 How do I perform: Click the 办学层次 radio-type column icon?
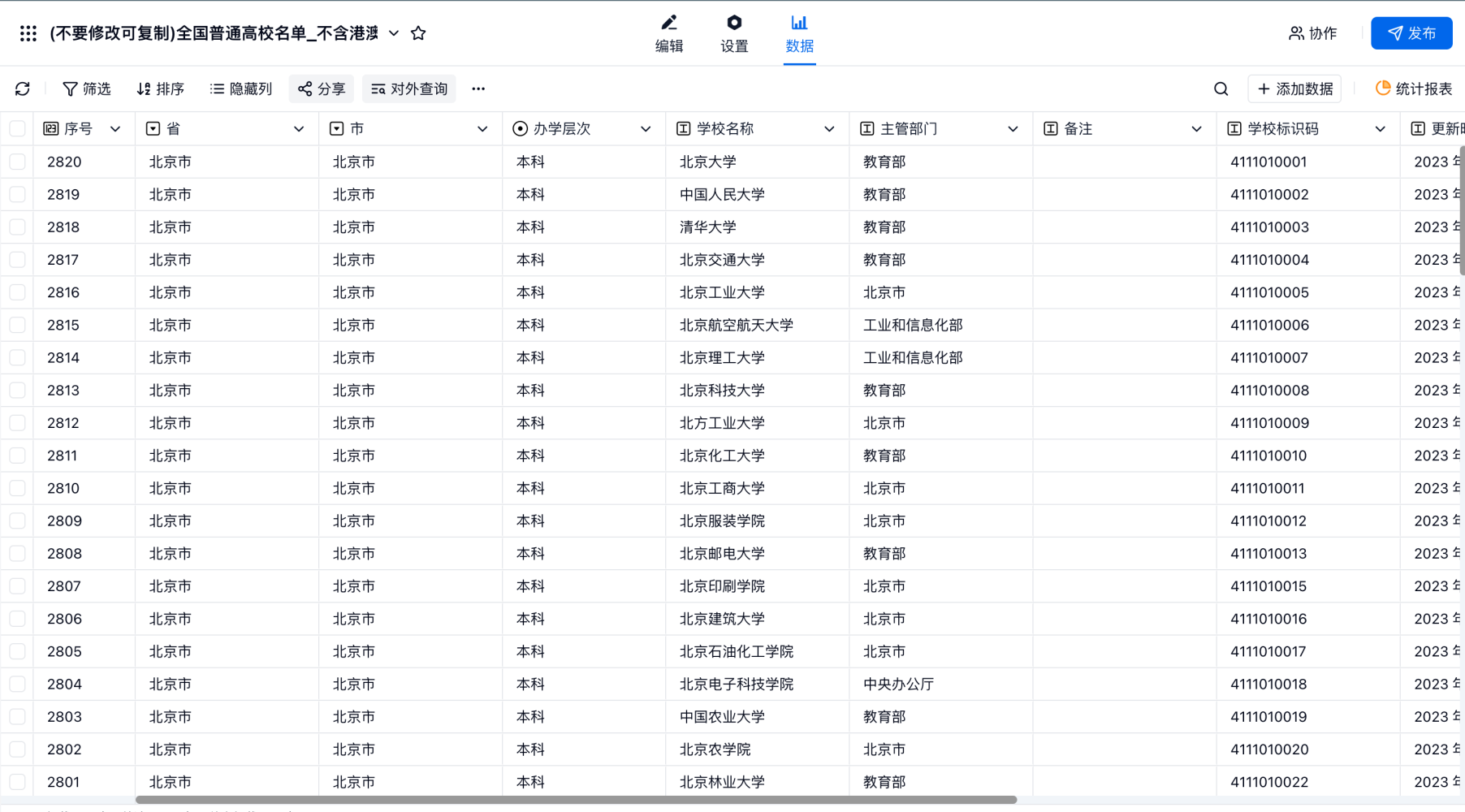[520, 128]
